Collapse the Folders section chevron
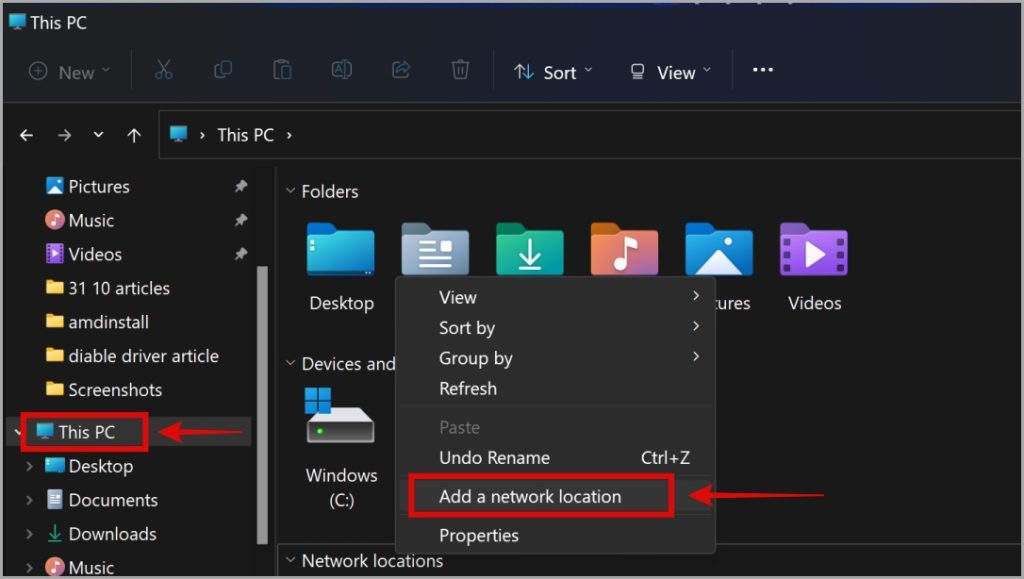 click(290, 191)
